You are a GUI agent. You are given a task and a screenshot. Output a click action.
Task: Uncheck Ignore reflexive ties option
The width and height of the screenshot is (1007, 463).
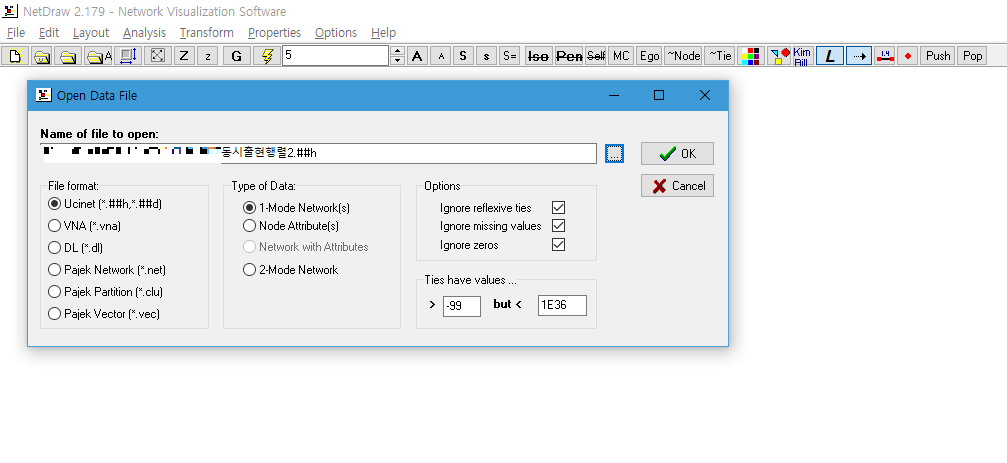pyautogui.click(x=559, y=208)
